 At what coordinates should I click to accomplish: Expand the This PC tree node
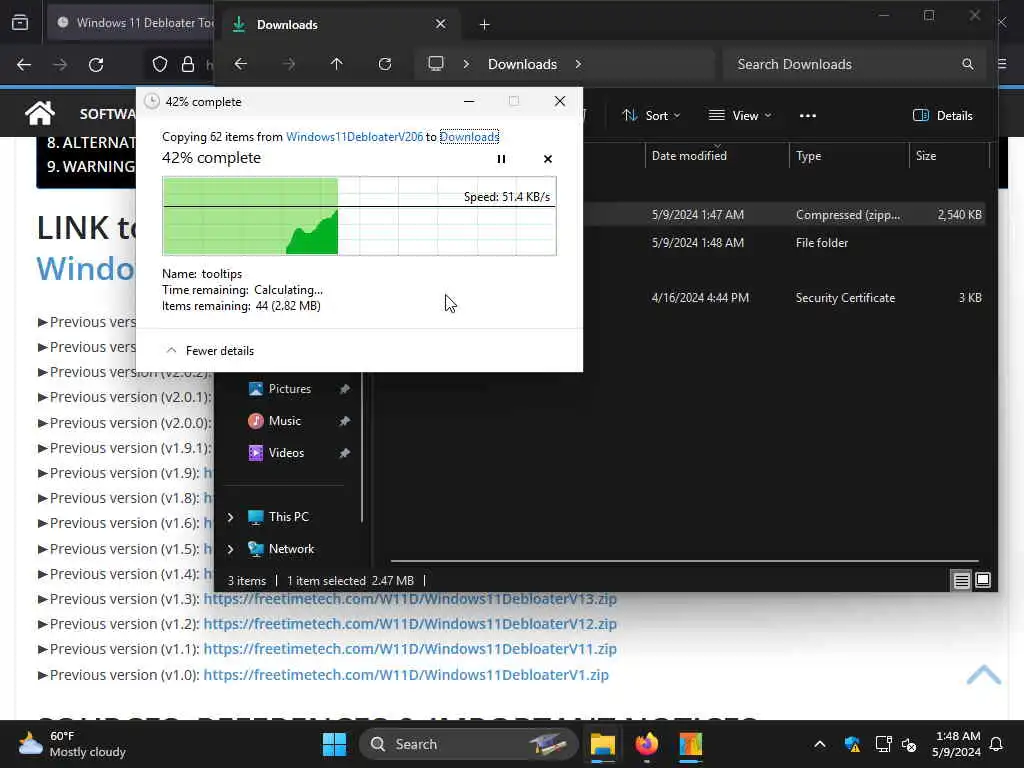pyautogui.click(x=231, y=517)
